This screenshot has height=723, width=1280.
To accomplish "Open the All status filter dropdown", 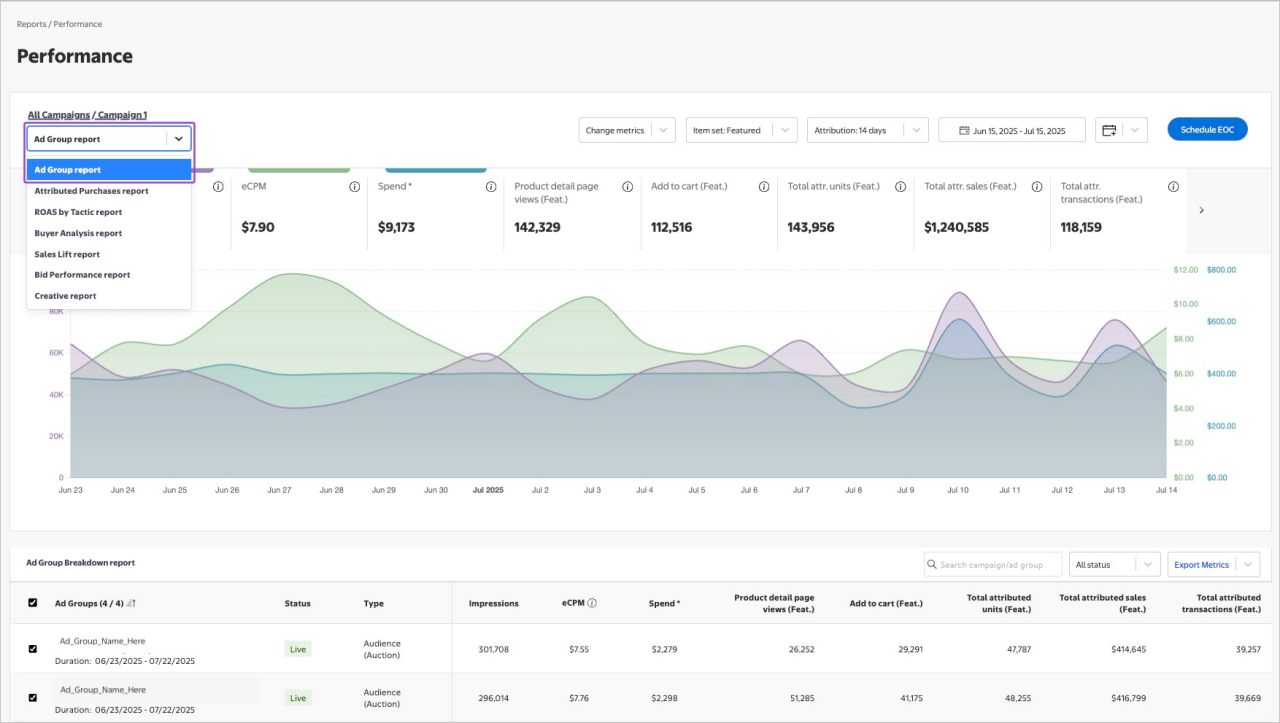I will coord(1114,565).
